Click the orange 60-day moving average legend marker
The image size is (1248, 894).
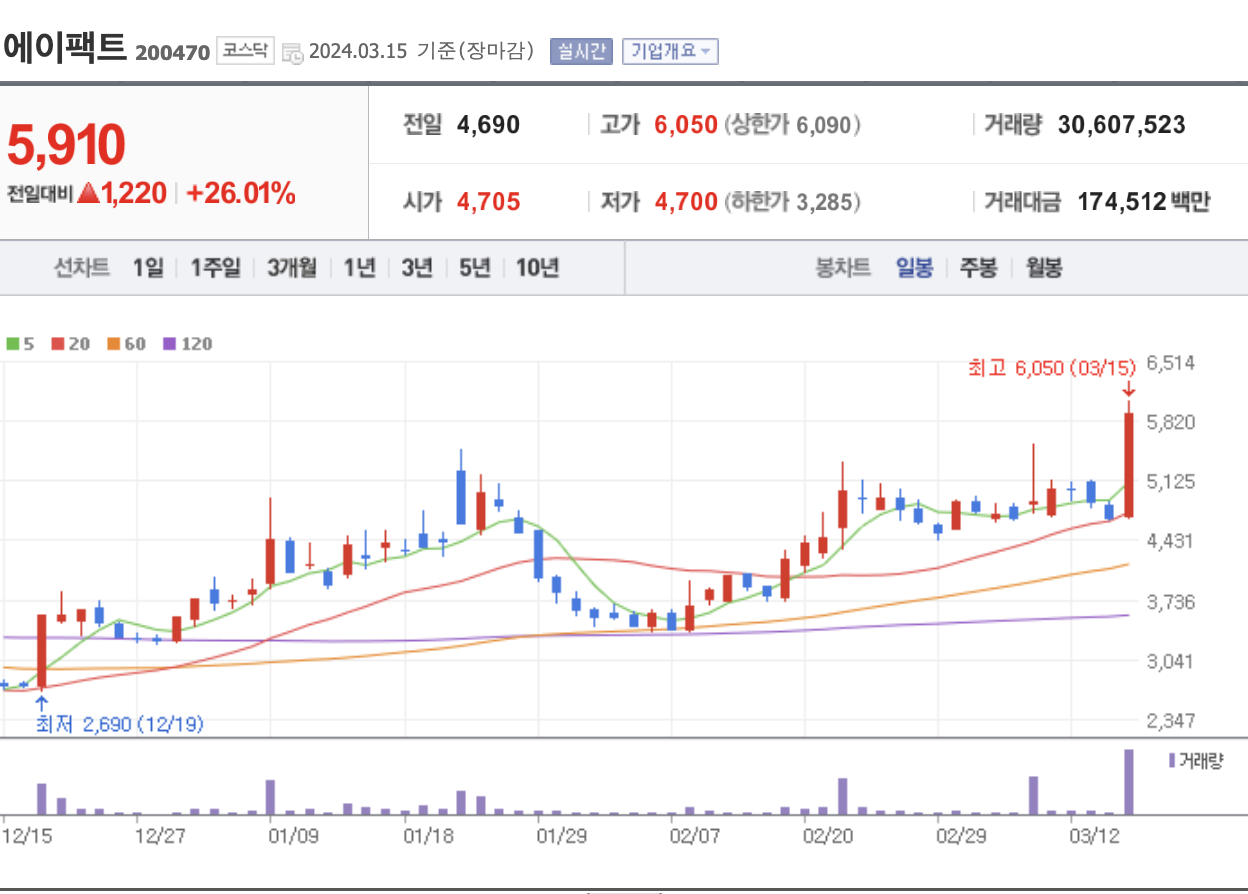pos(113,344)
